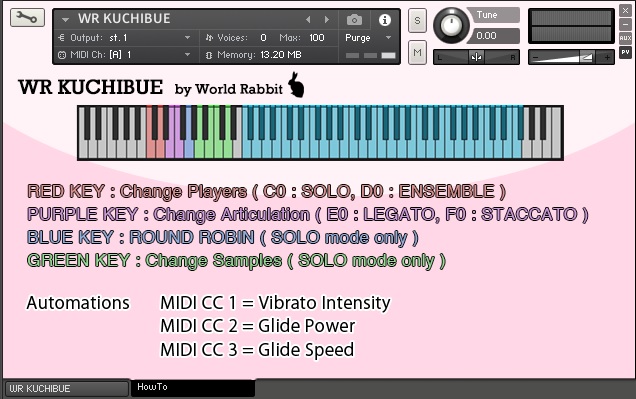Screen dimensions: 636x399
Task: Click the pan slider between L and R
Action: pos(476,57)
